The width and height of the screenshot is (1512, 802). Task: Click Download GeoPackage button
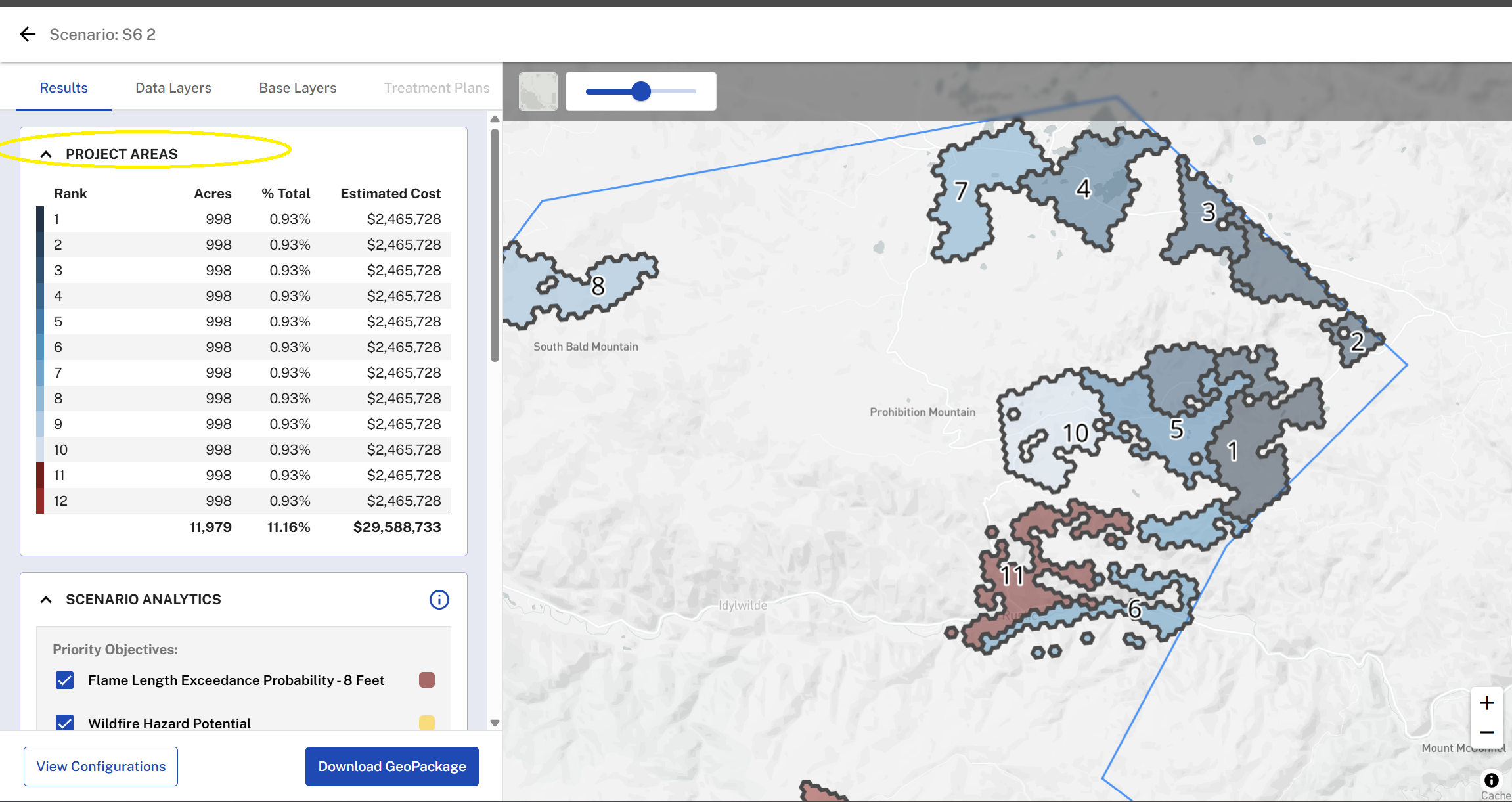tap(392, 766)
